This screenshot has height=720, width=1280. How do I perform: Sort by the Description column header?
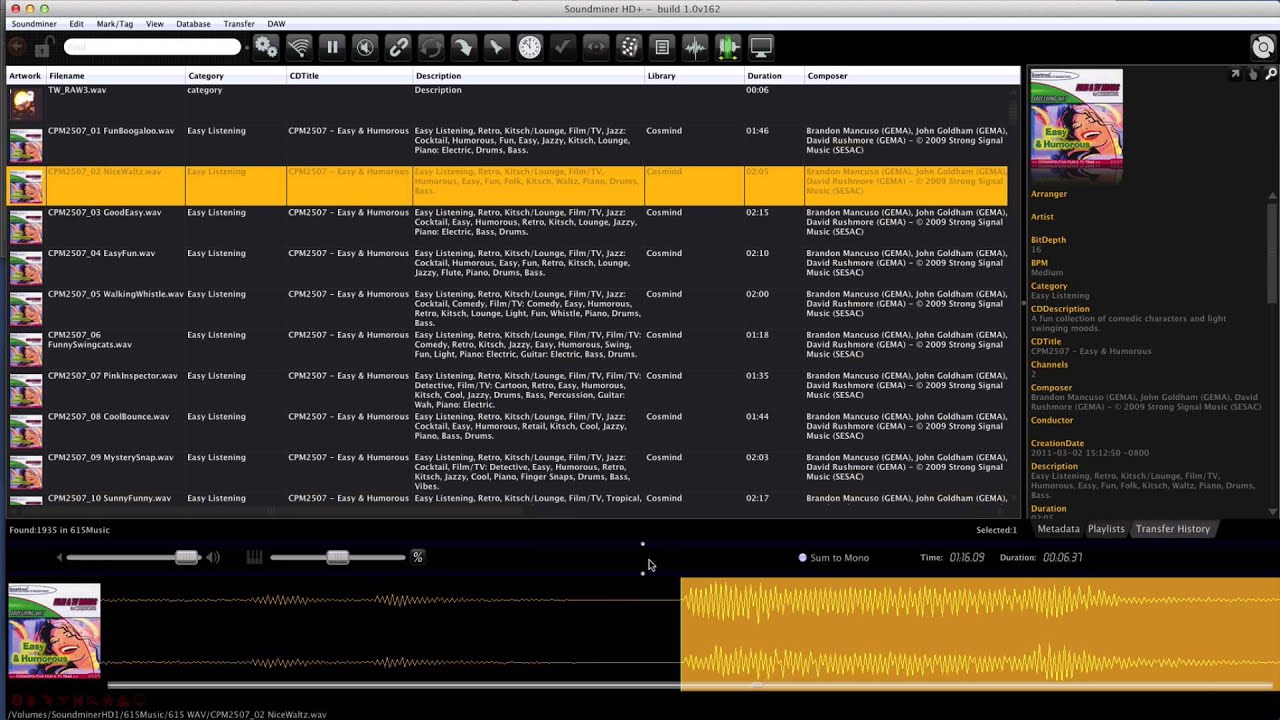[529, 76]
